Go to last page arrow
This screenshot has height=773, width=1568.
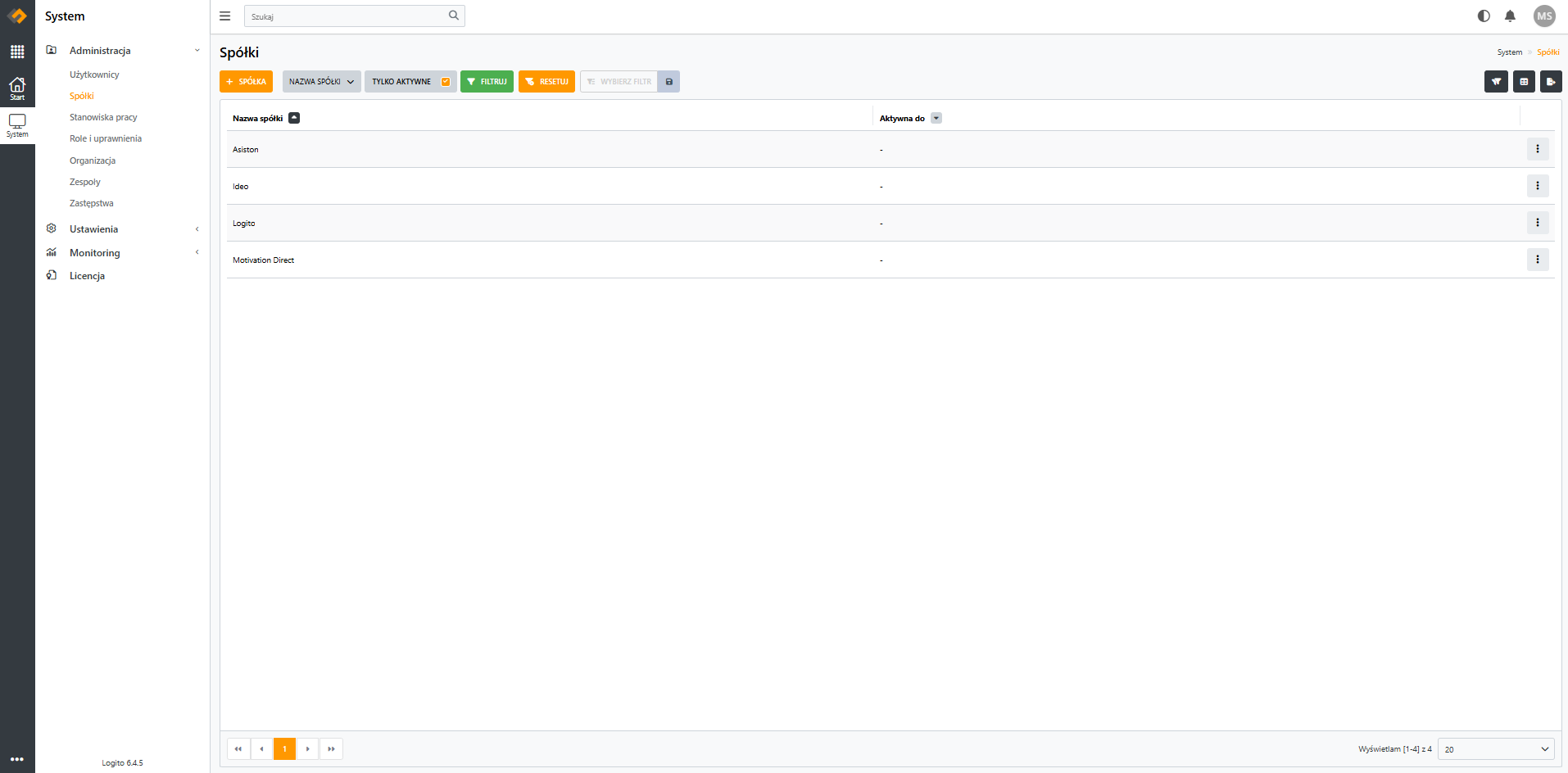[x=331, y=748]
